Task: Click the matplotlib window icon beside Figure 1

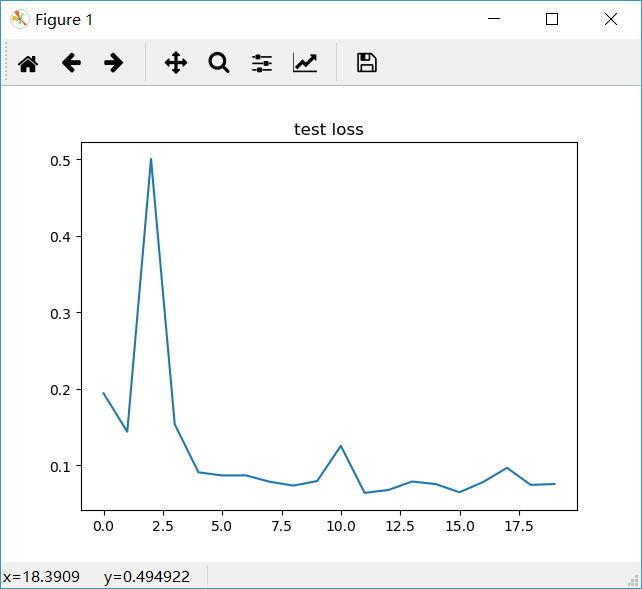Action: [20, 19]
